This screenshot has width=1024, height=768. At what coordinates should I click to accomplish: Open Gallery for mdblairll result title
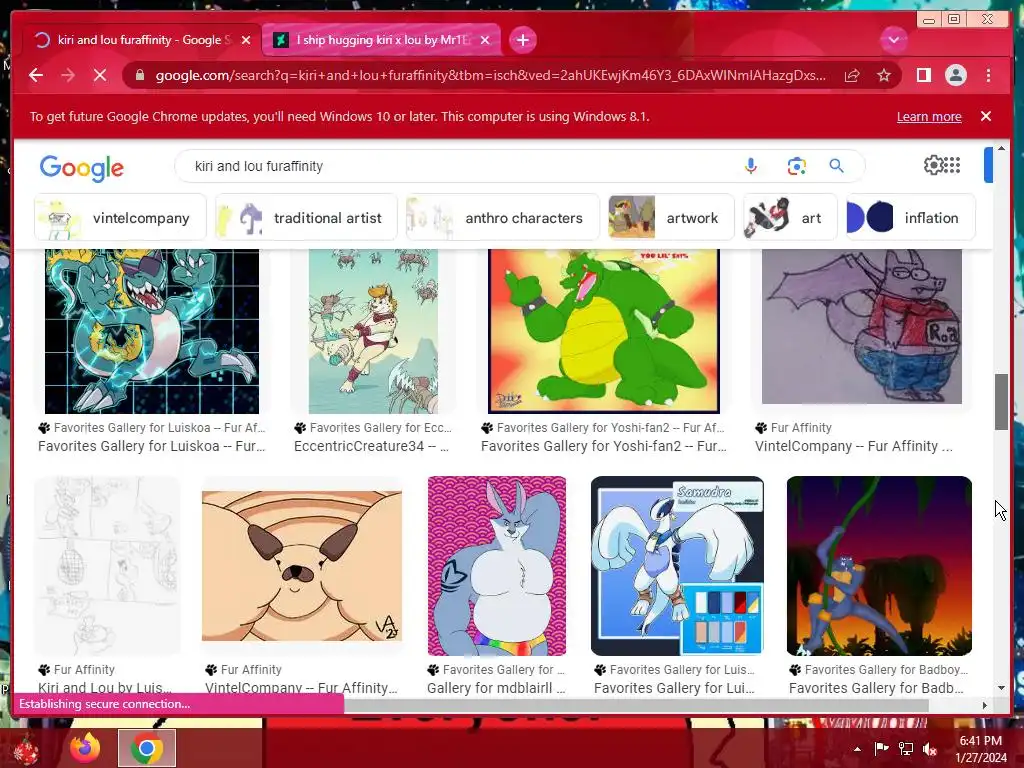(x=496, y=688)
